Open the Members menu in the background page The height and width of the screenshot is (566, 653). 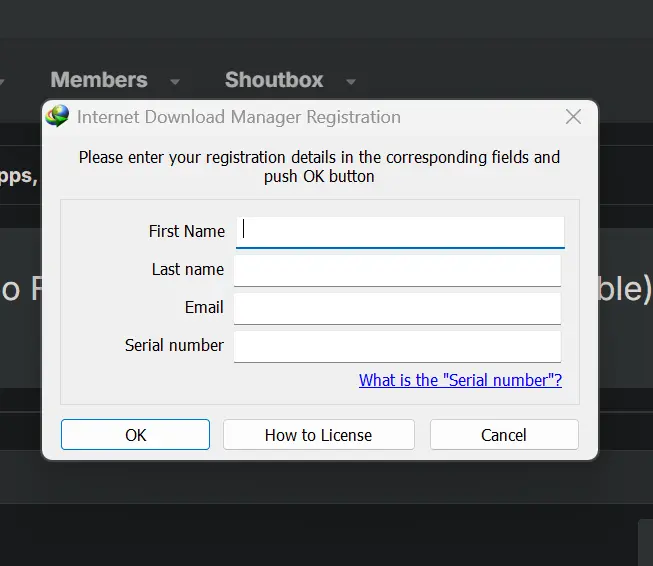click(x=99, y=80)
